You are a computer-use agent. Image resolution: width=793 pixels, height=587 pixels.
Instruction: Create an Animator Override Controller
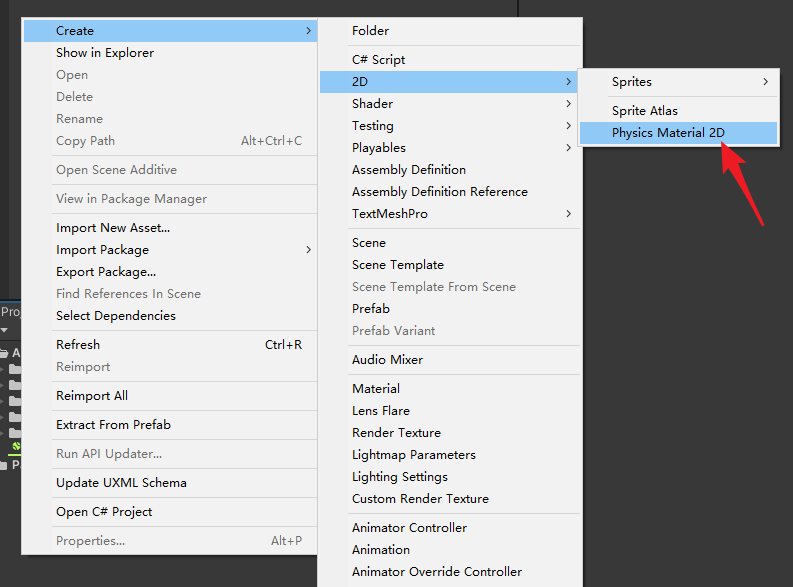[x=449, y=572]
